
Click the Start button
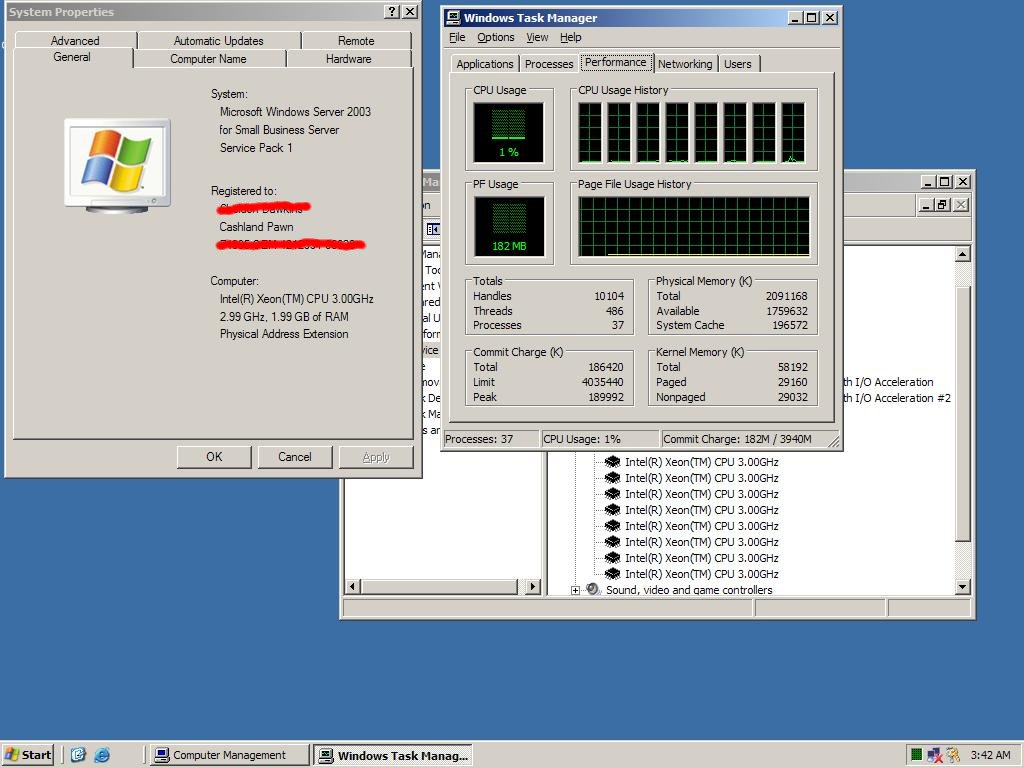pos(28,755)
